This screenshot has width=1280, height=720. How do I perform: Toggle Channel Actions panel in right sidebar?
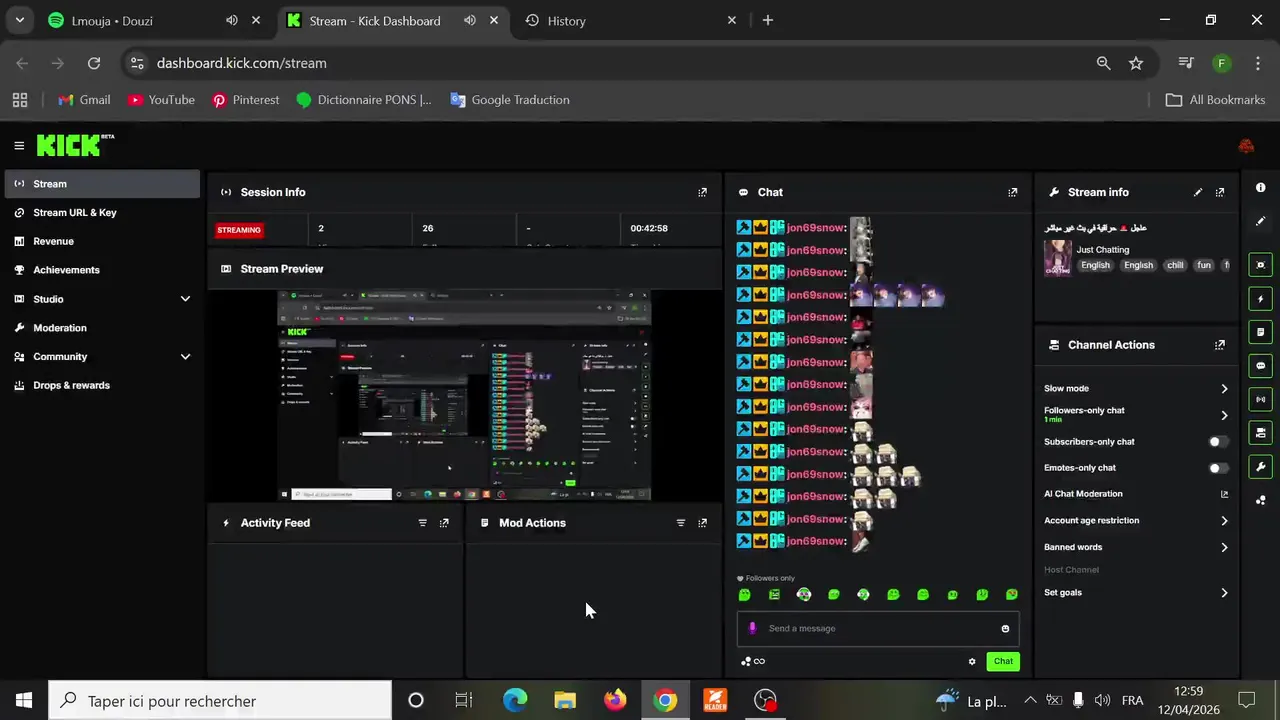pyautogui.click(x=1260, y=433)
